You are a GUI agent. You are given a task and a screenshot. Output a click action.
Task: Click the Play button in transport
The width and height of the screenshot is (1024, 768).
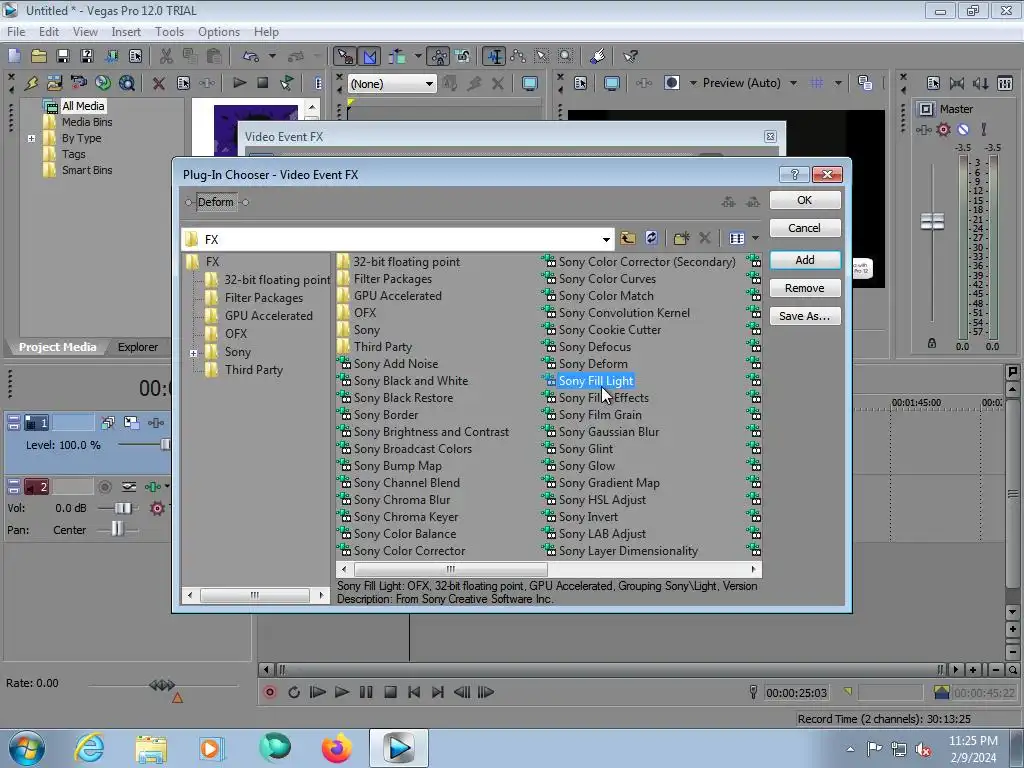[342, 692]
